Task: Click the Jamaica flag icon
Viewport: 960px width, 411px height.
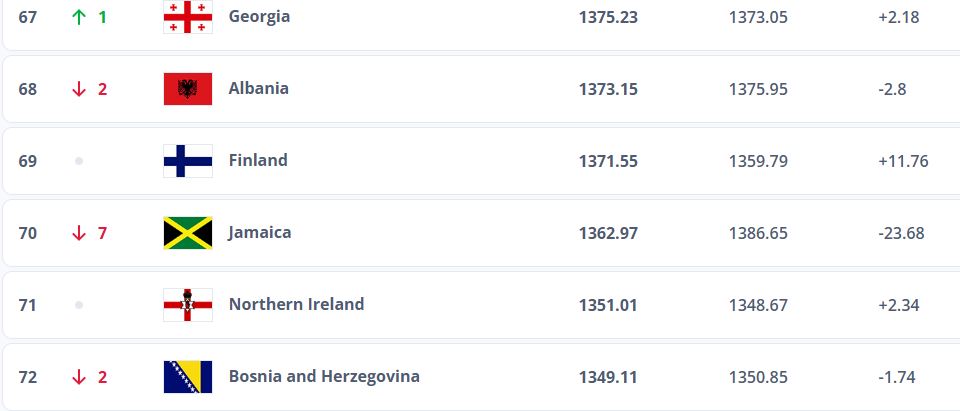Action: pos(188,233)
